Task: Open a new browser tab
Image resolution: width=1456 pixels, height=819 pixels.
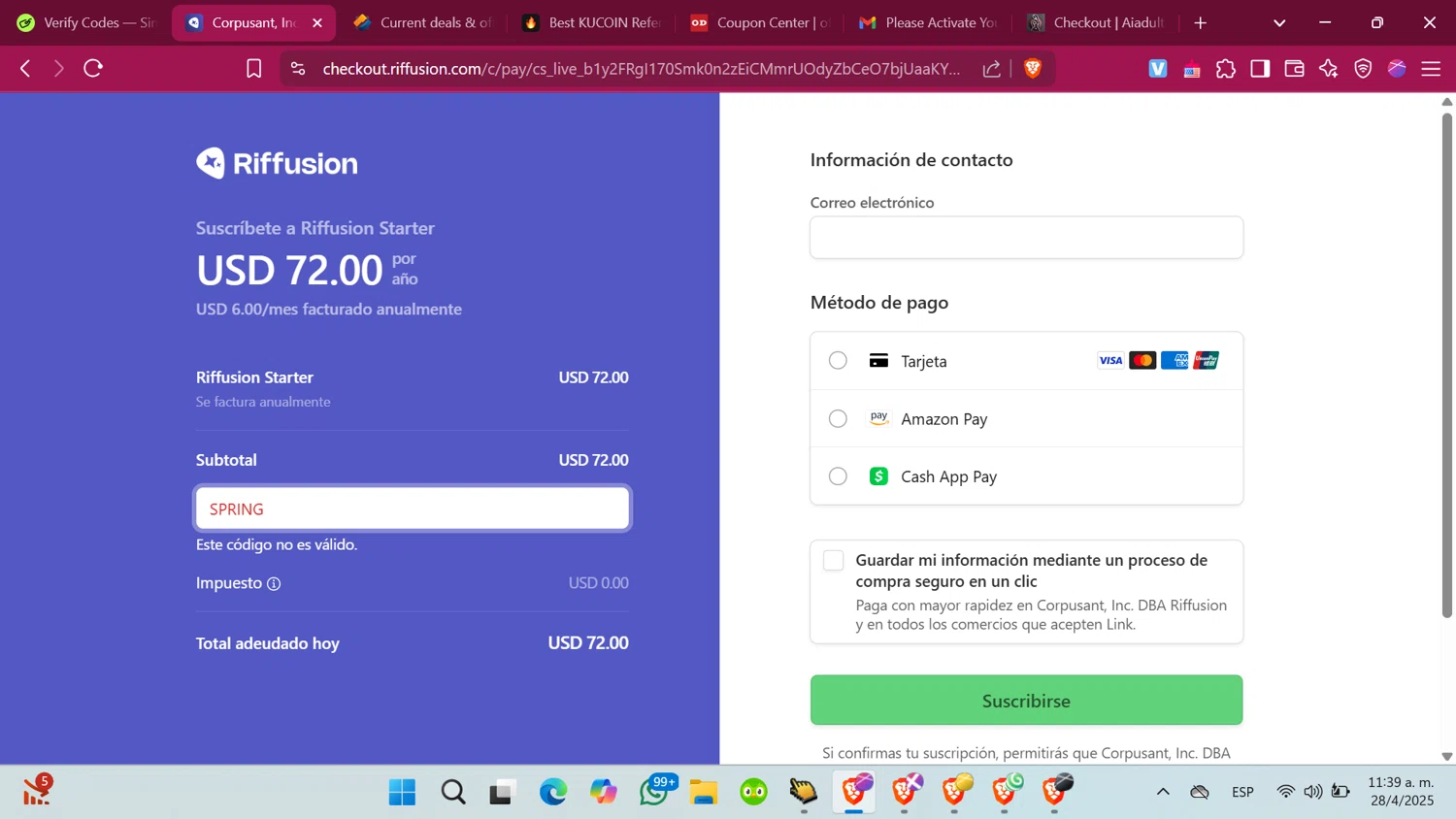Action: 1201,22
